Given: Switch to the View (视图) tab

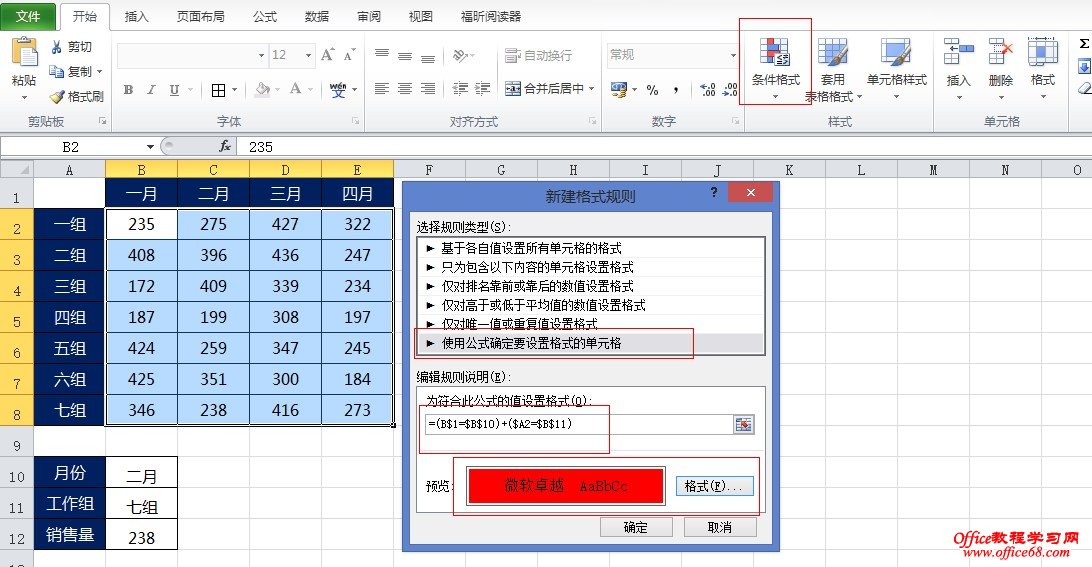Looking at the screenshot, I should pyautogui.click(x=421, y=16).
